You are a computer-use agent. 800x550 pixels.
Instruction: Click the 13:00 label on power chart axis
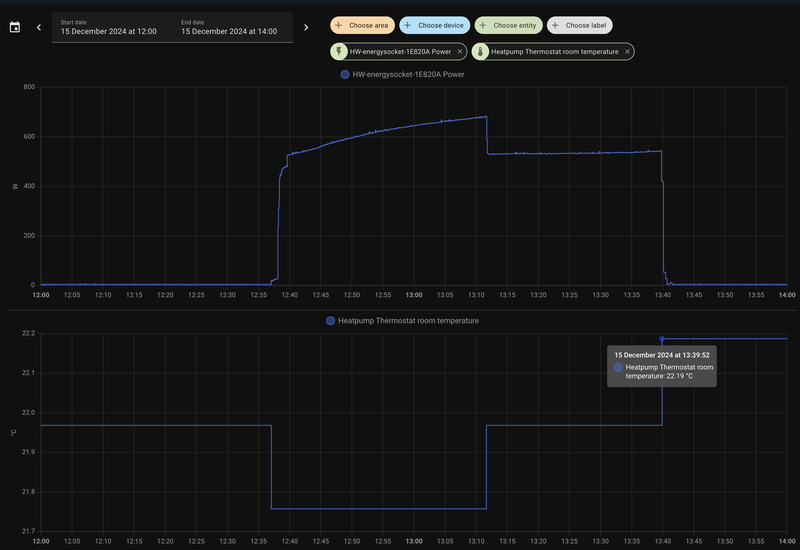click(414, 295)
